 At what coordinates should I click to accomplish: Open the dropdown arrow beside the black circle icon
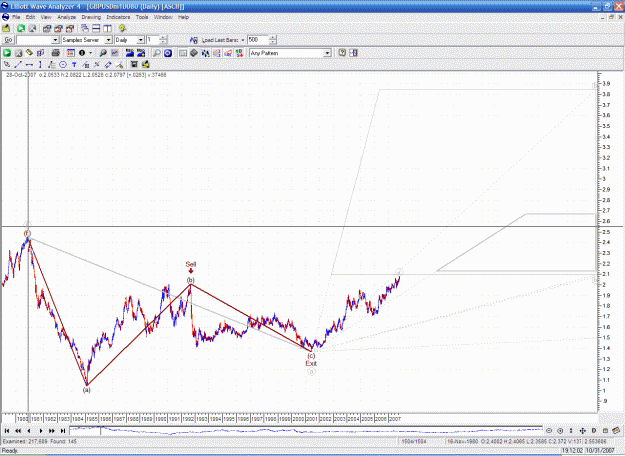tap(90, 53)
